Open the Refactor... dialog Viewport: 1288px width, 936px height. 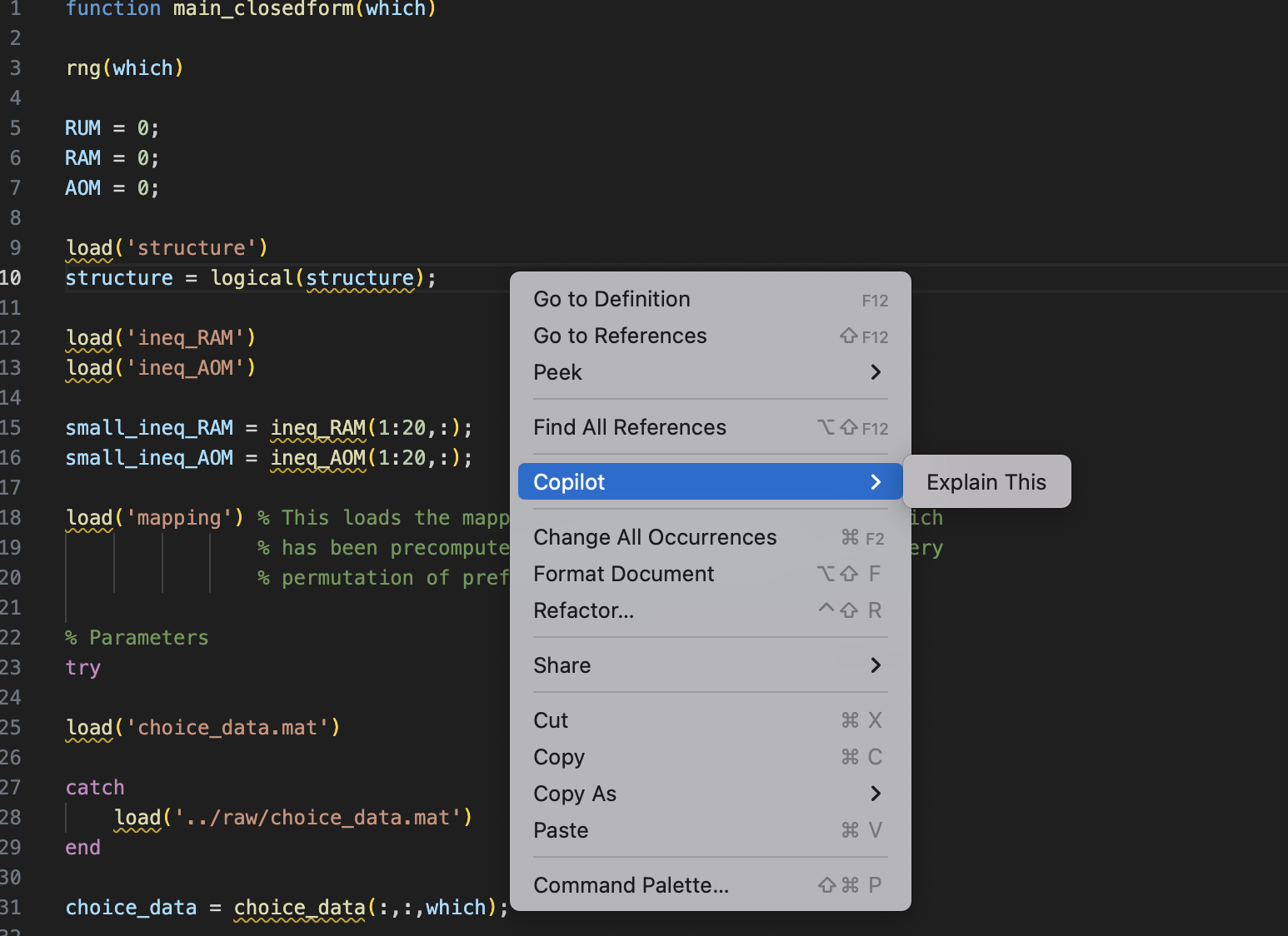click(583, 610)
